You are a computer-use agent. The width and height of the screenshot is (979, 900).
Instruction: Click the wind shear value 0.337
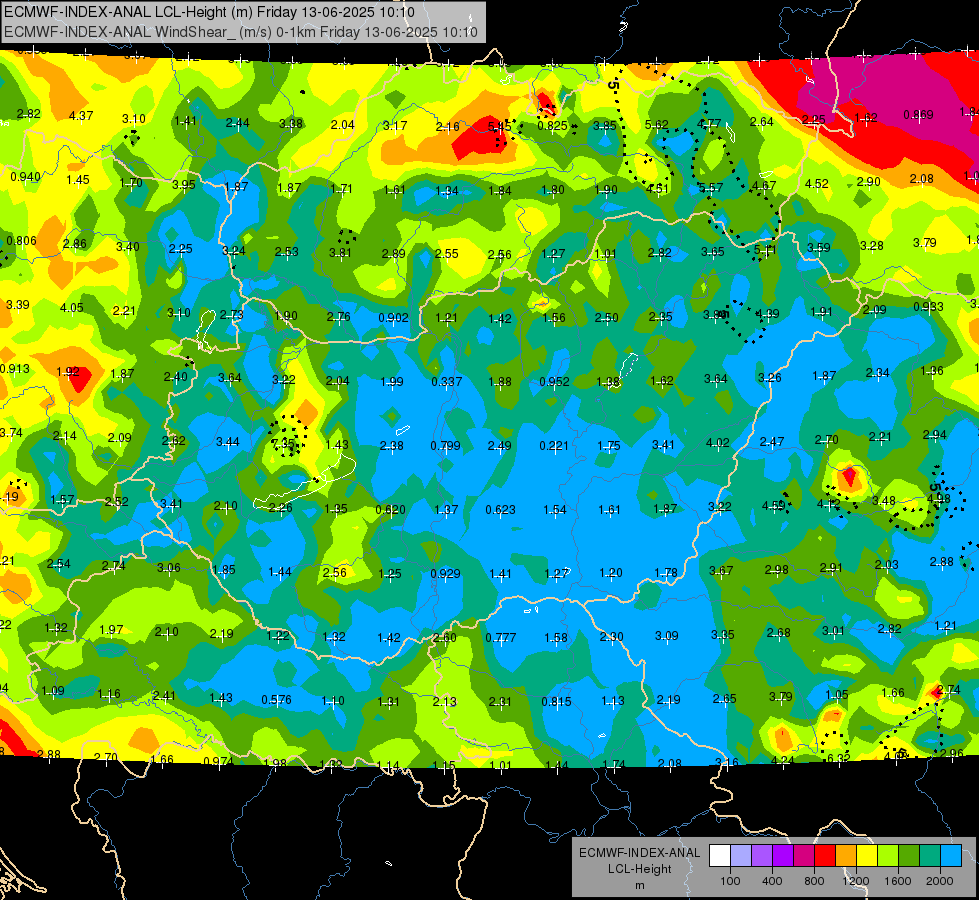(x=447, y=381)
